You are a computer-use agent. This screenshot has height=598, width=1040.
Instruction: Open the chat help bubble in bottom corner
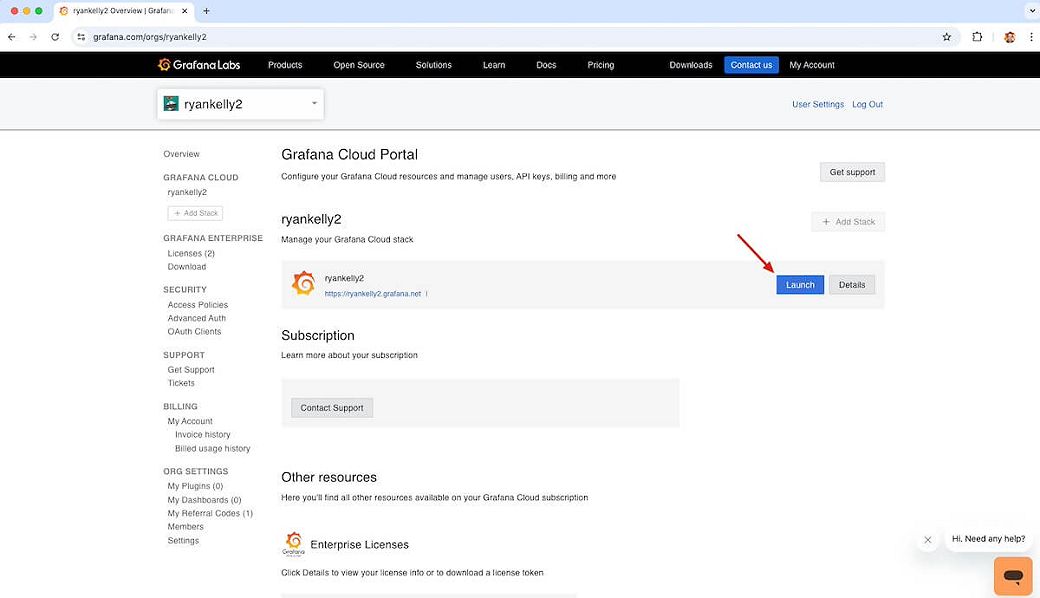[1012, 576]
